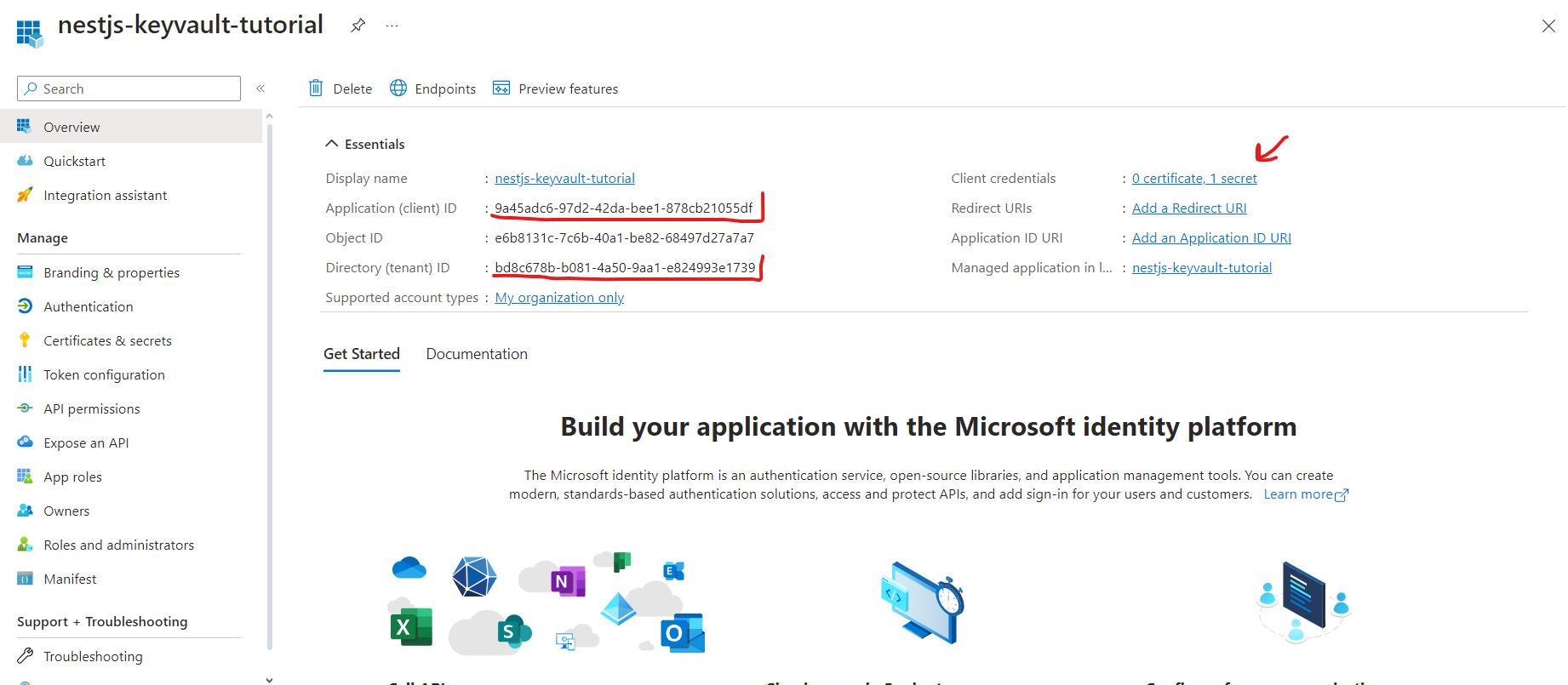Click the Owners people icon
Image resolution: width=1568 pixels, height=685 pixels.
pyautogui.click(x=25, y=511)
